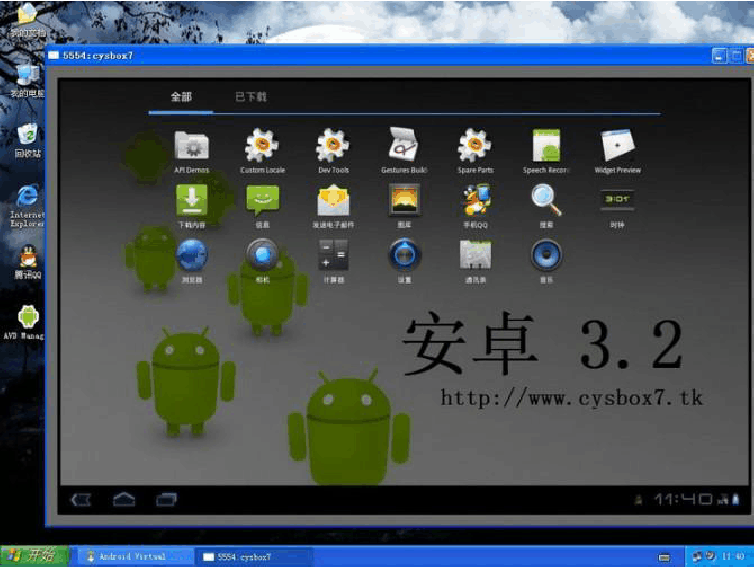Open the Camera lens app
The width and height of the screenshot is (754, 567).
click(263, 261)
